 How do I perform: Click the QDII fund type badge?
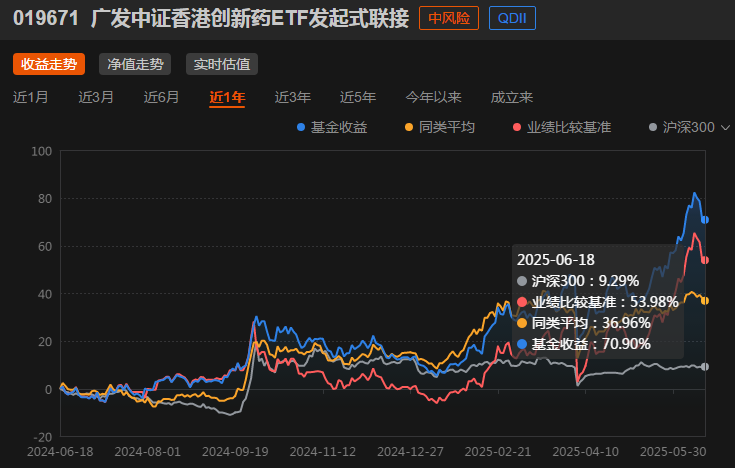pyautogui.click(x=512, y=18)
